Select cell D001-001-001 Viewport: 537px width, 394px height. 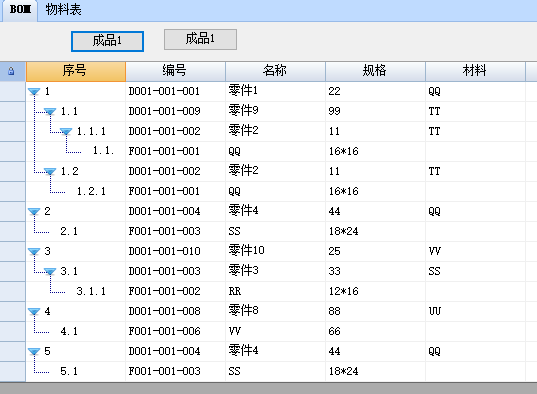(175, 91)
